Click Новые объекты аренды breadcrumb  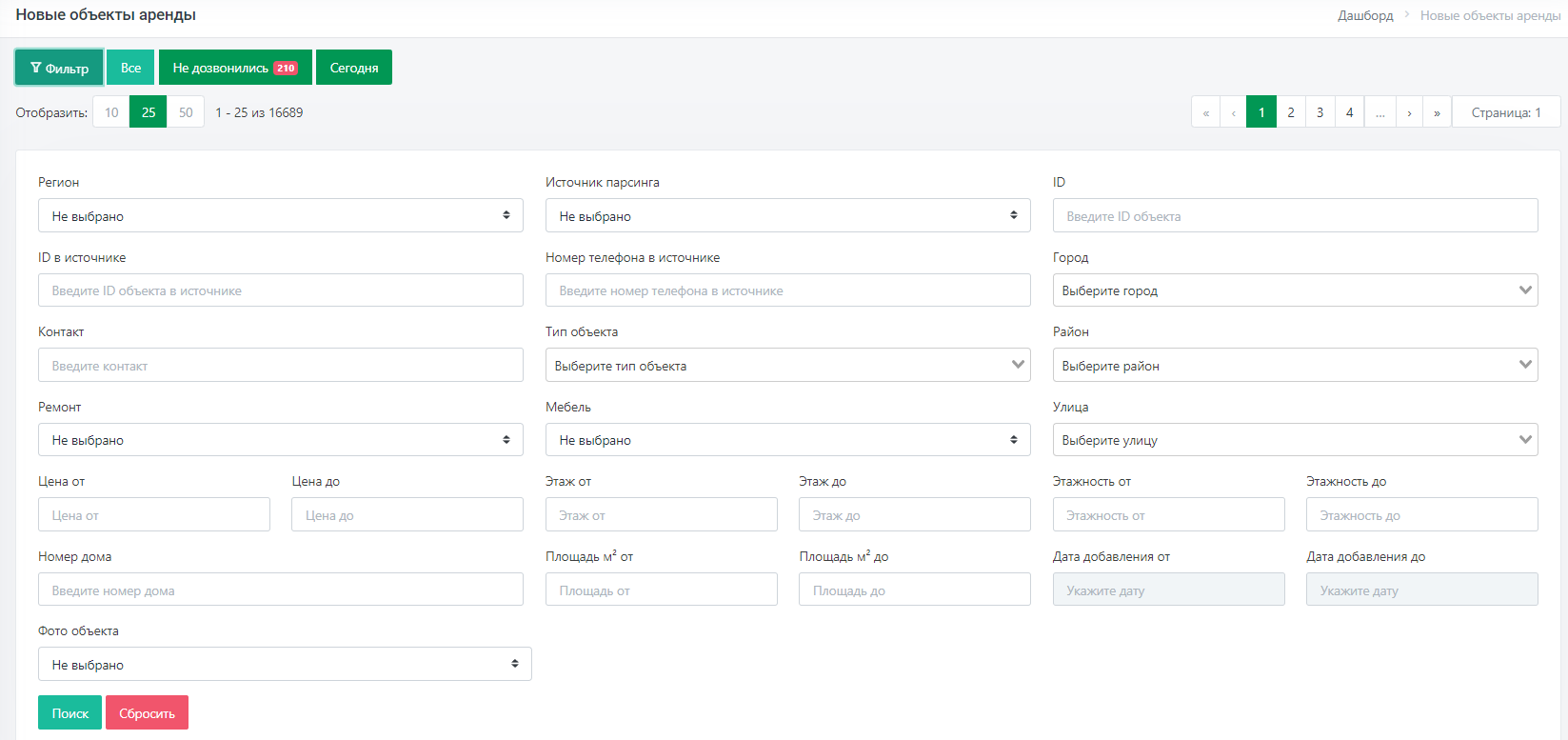[1490, 15]
